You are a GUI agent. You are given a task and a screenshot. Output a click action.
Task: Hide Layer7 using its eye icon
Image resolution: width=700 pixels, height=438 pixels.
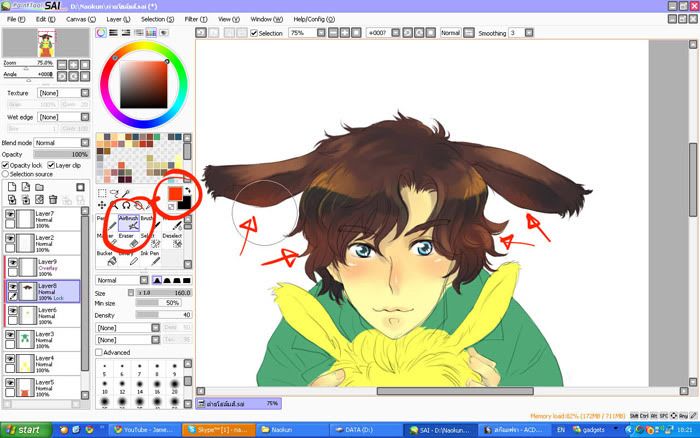[11, 215]
